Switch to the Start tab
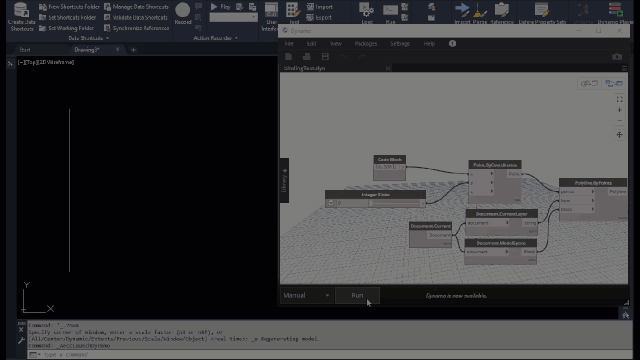Screen dimensions: 640x360 pyautogui.click(x=25, y=50)
